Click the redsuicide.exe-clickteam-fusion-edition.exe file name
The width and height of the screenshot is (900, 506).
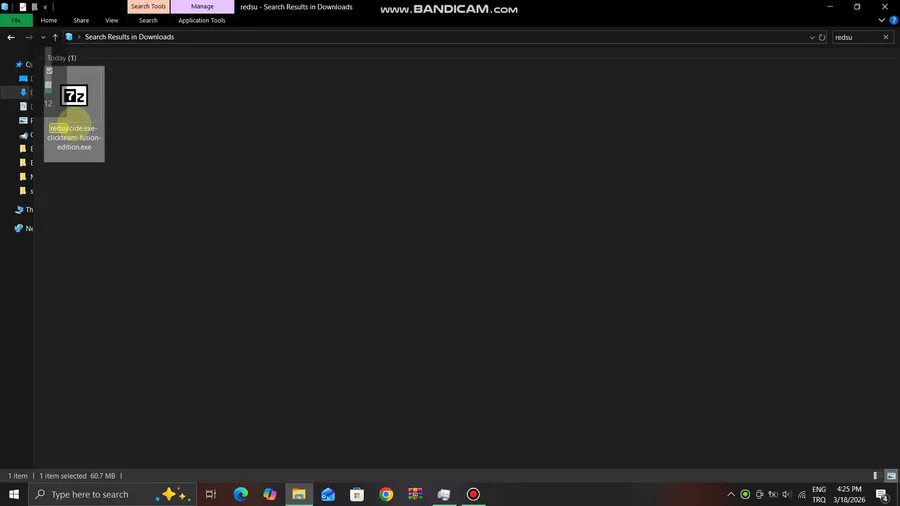tap(74, 138)
